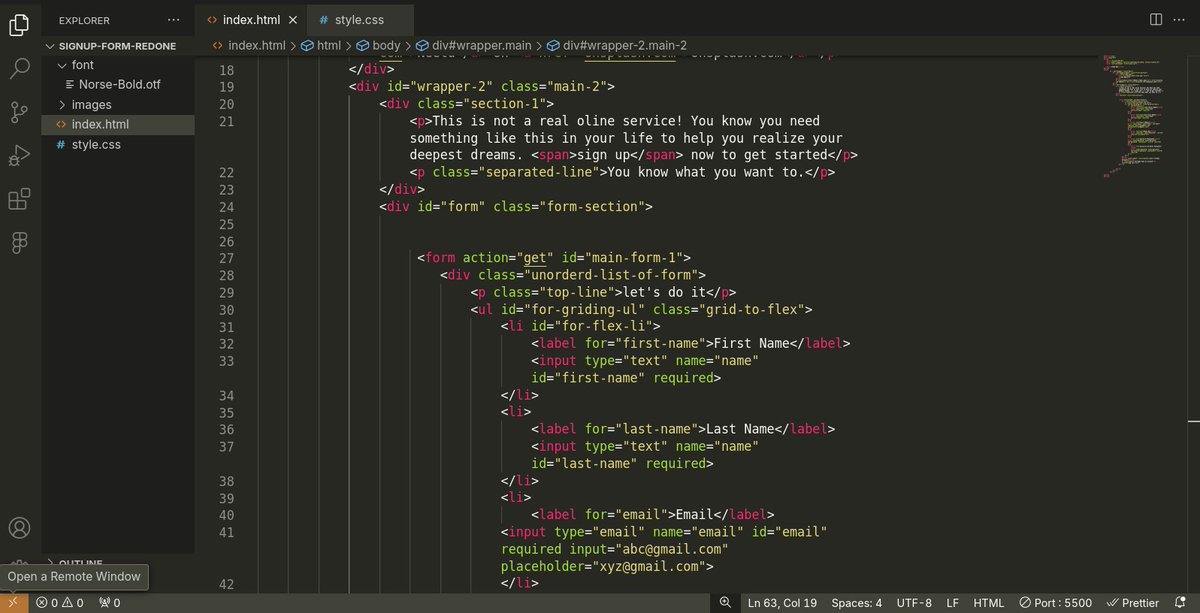Viewport: 1200px width, 613px height.
Task: Switch to the index.html editor tab
Action: [250, 20]
